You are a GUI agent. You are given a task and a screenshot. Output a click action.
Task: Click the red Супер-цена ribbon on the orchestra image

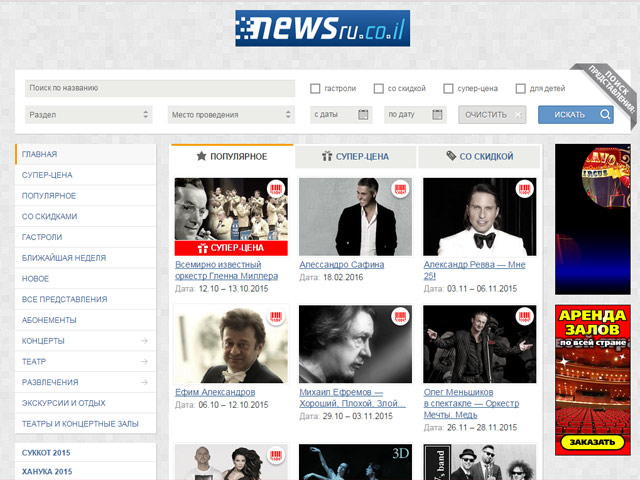pos(231,248)
